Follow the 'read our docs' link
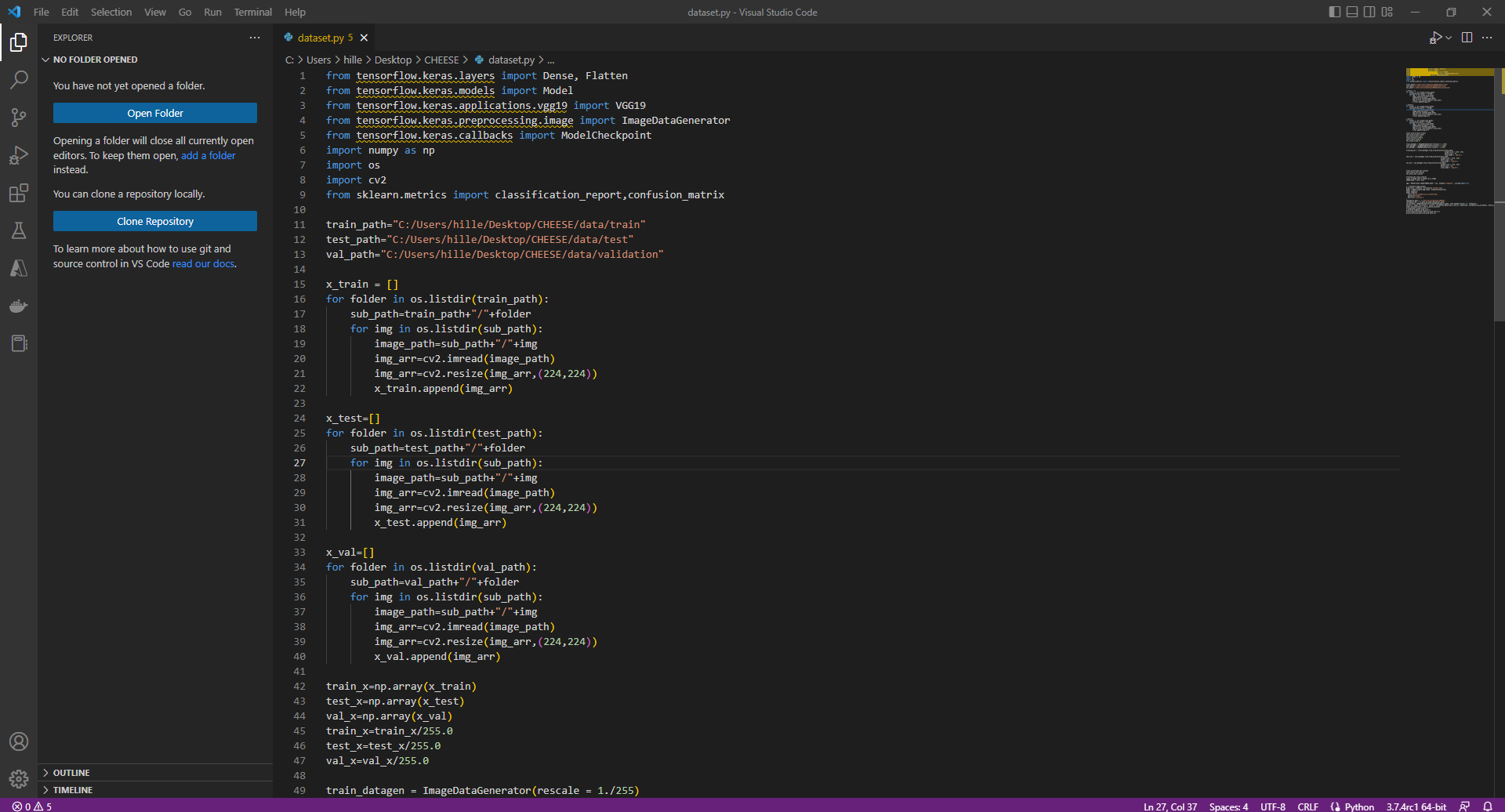Screen dimensions: 1505x812 [203, 264]
